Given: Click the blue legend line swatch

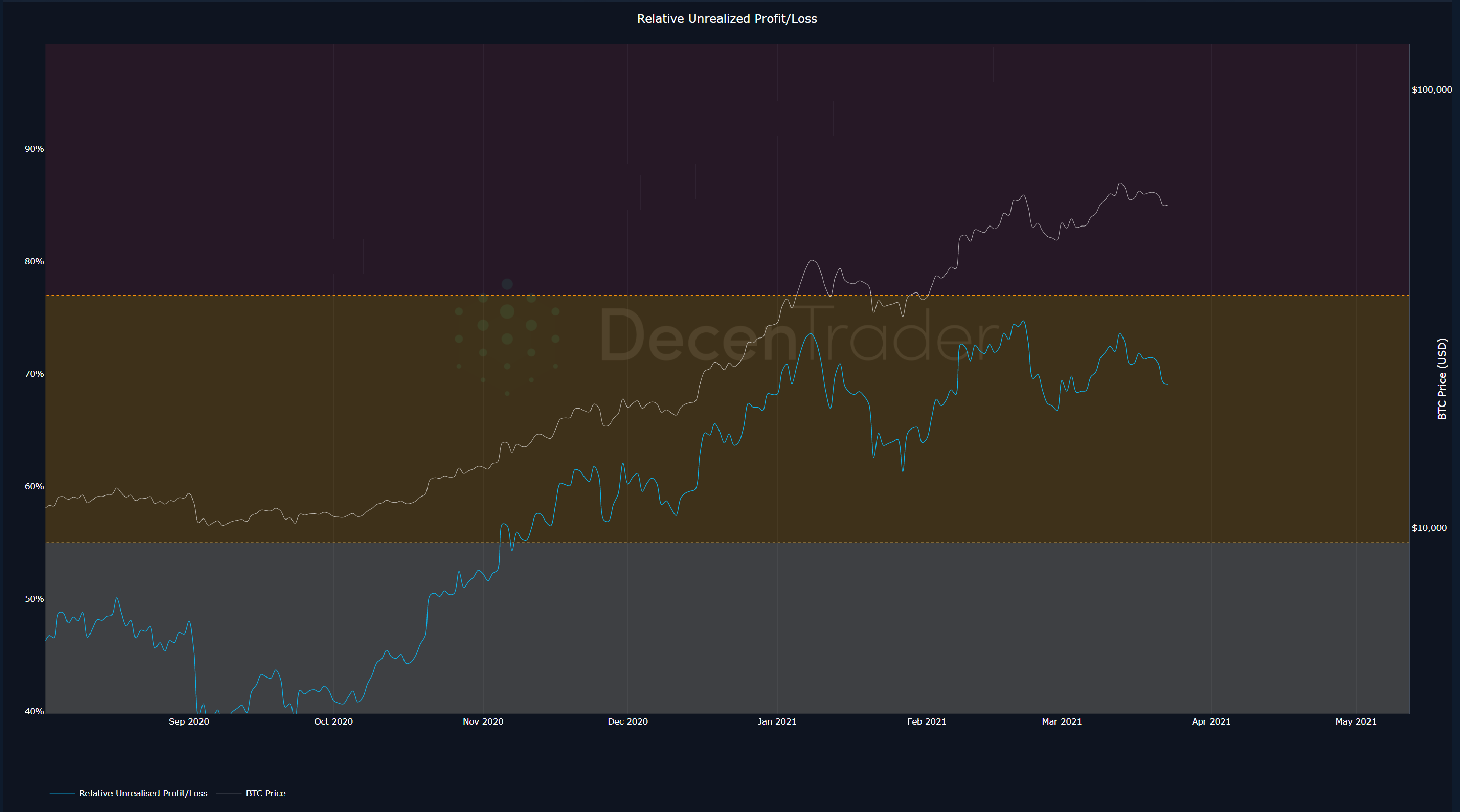Looking at the screenshot, I should pos(62,793).
